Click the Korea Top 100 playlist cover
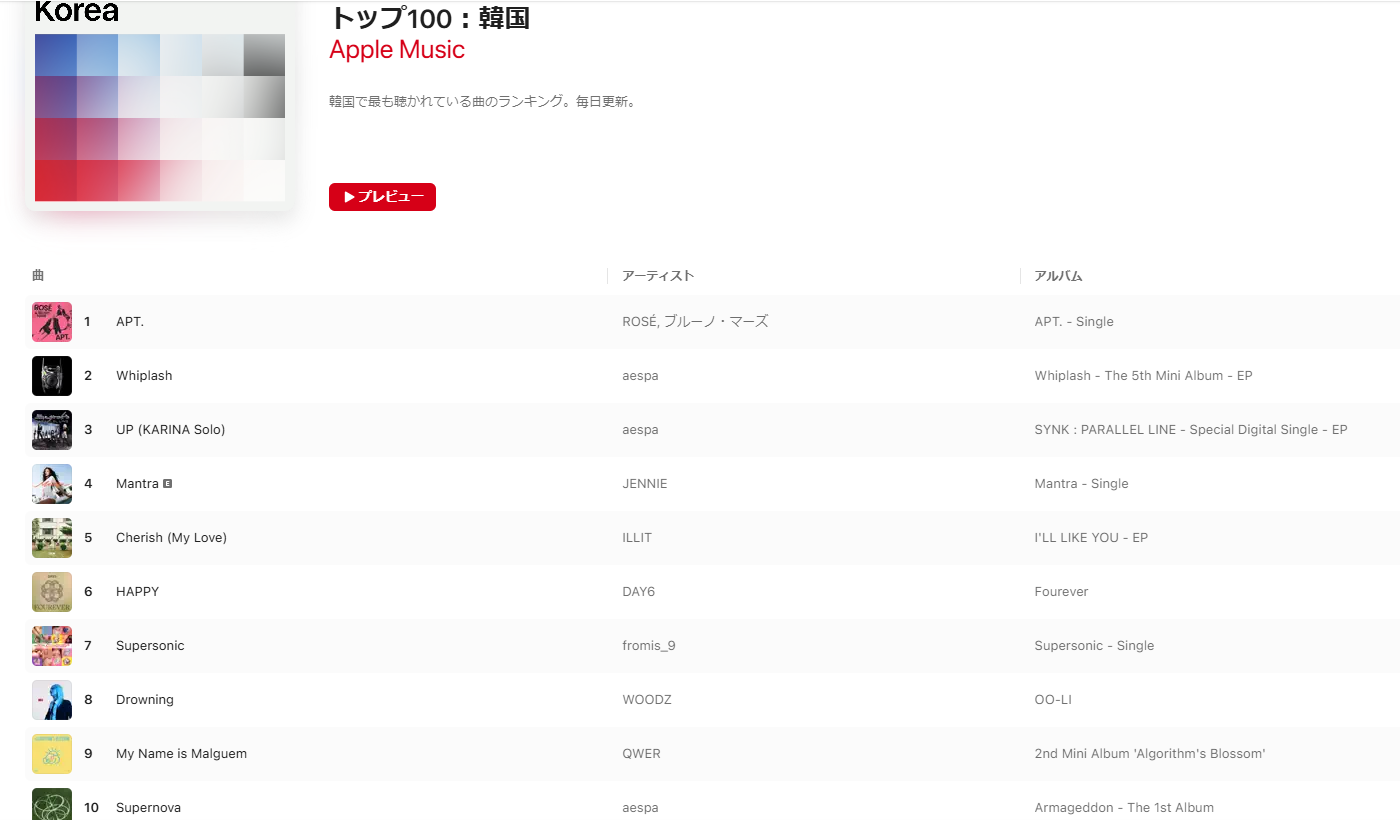Screen dimensions: 1400x820 point(160,105)
